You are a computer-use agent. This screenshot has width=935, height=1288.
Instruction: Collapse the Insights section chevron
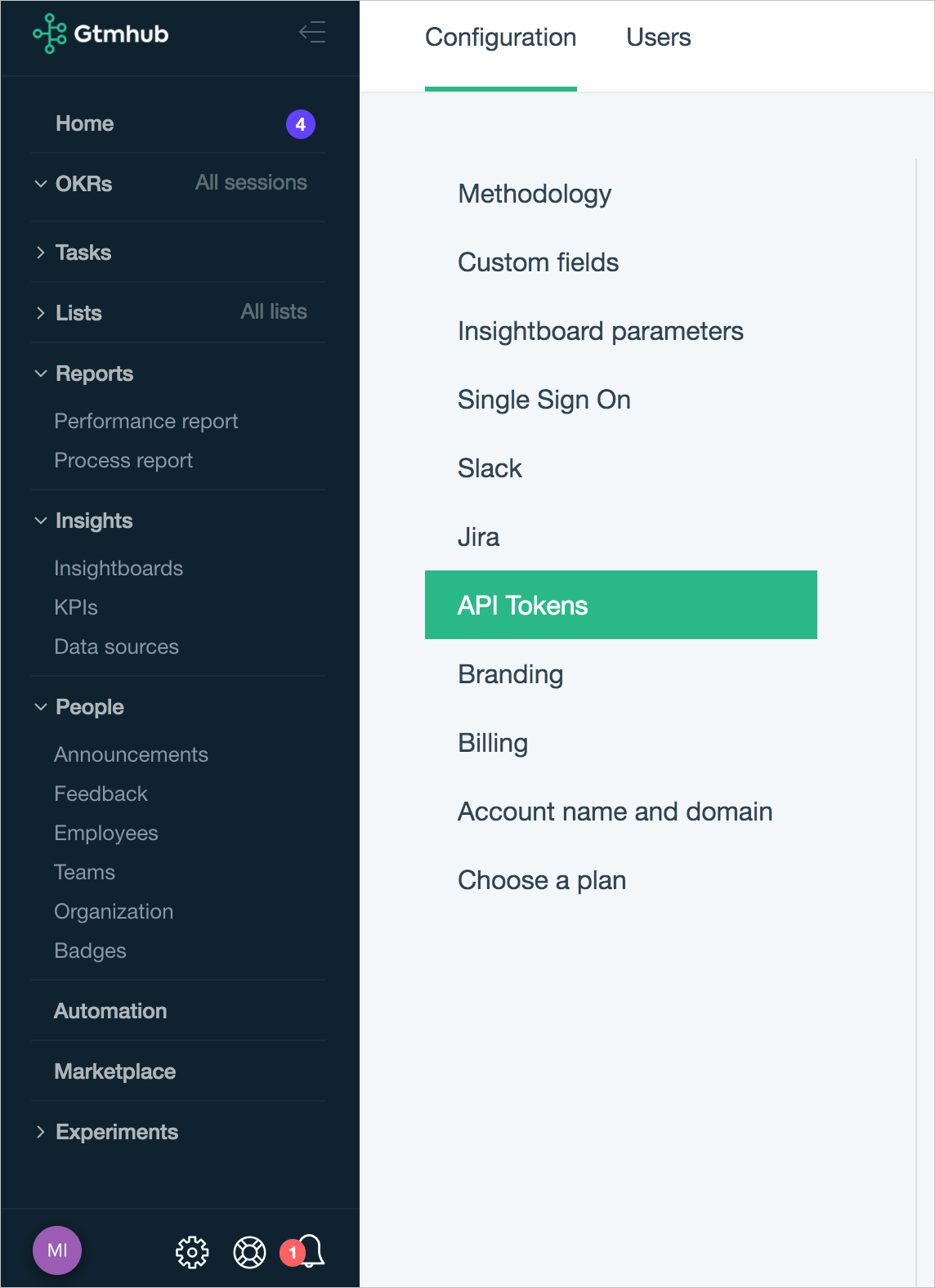(x=40, y=521)
